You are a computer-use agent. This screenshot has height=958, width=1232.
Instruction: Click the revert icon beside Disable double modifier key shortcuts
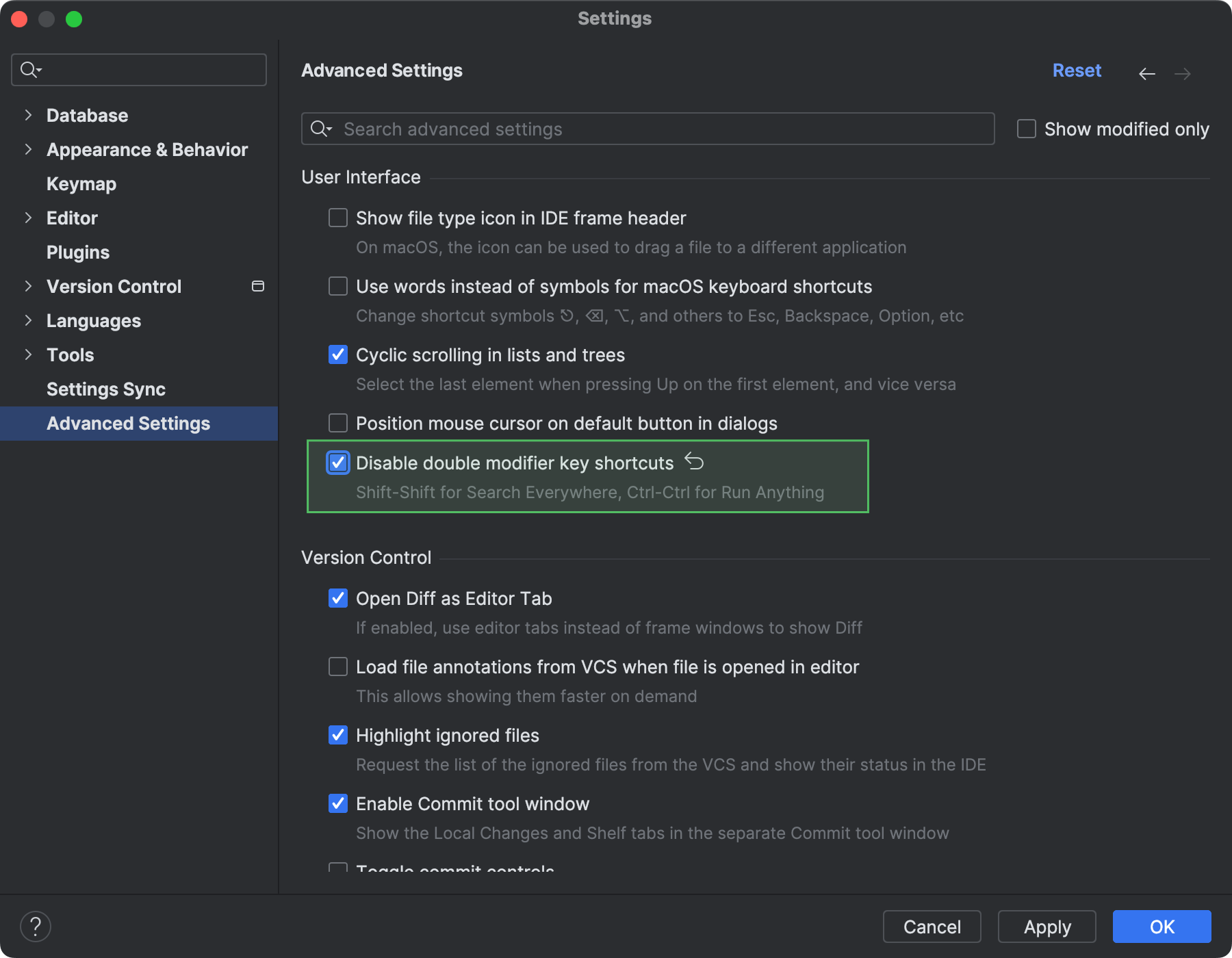tap(695, 462)
